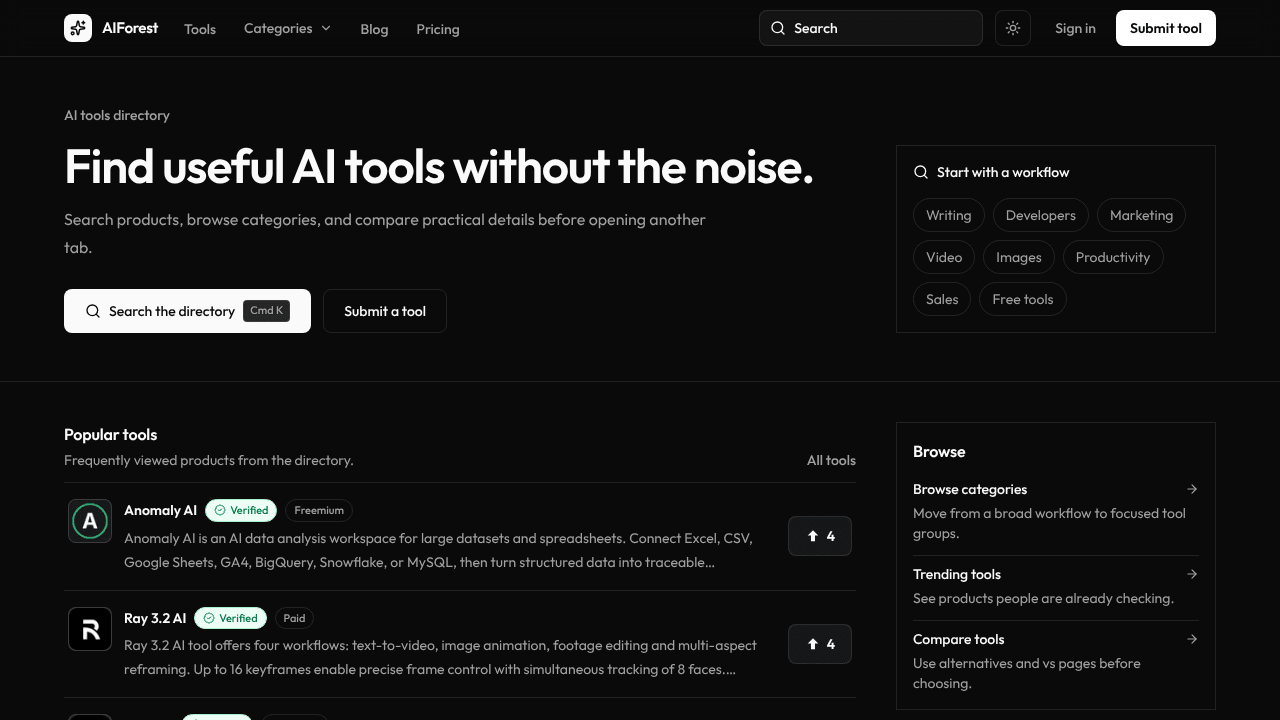Click the AI tools directory label
Image resolution: width=1280 pixels, height=720 pixels.
117,115
